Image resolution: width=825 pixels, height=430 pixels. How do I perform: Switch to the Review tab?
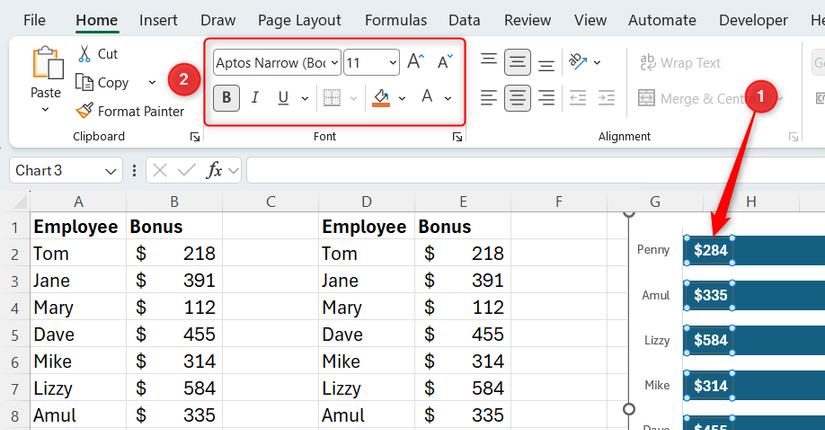point(527,20)
